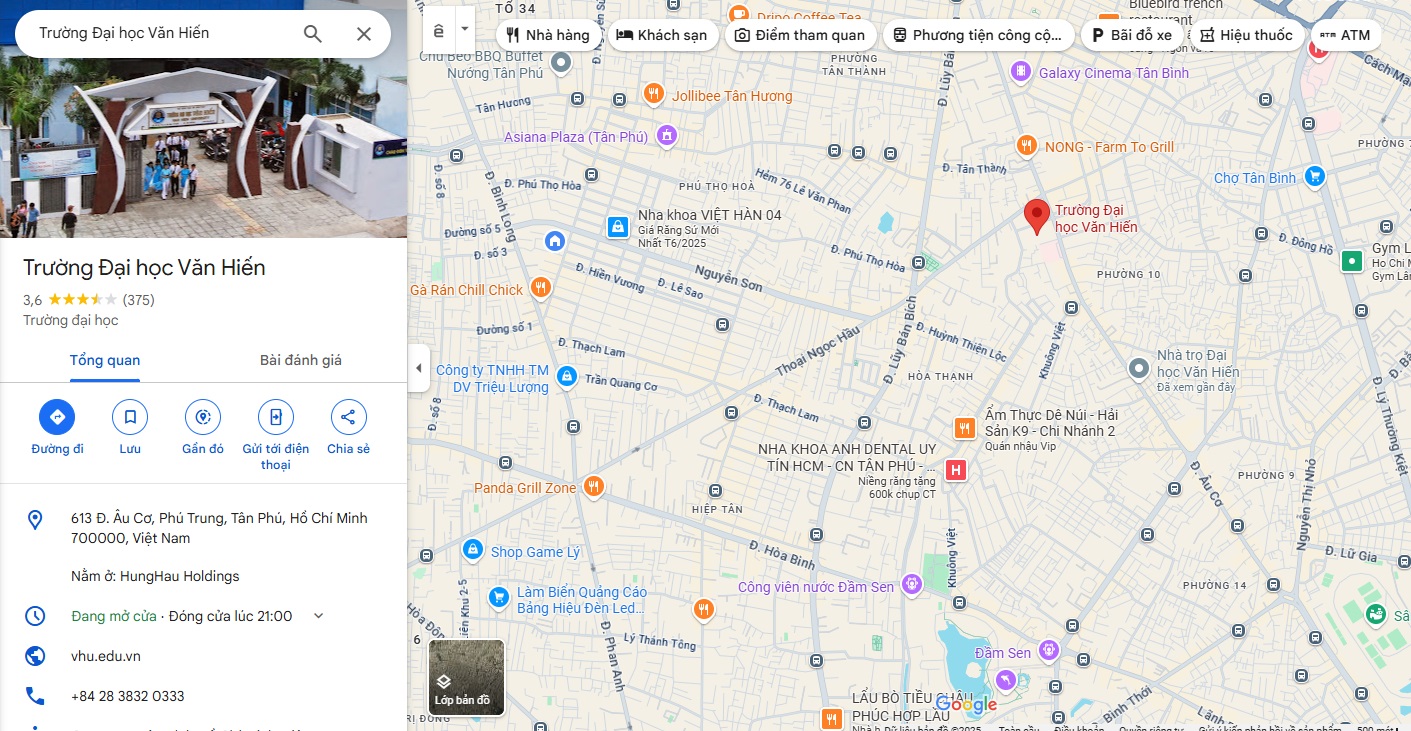Switch to the Bài đánh giá tab
The width and height of the screenshot is (1411, 731).
301,360
